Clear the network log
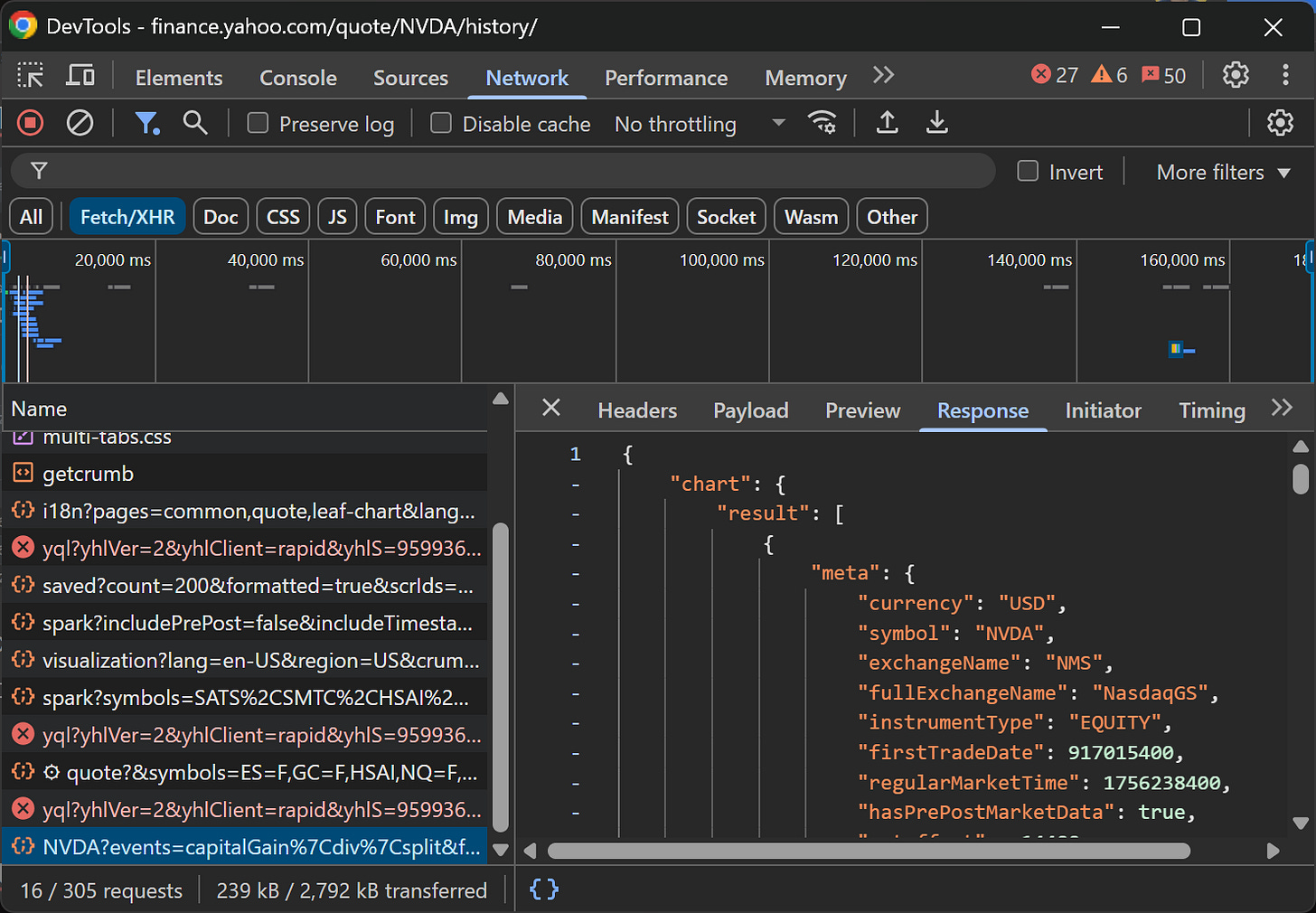 coord(80,123)
